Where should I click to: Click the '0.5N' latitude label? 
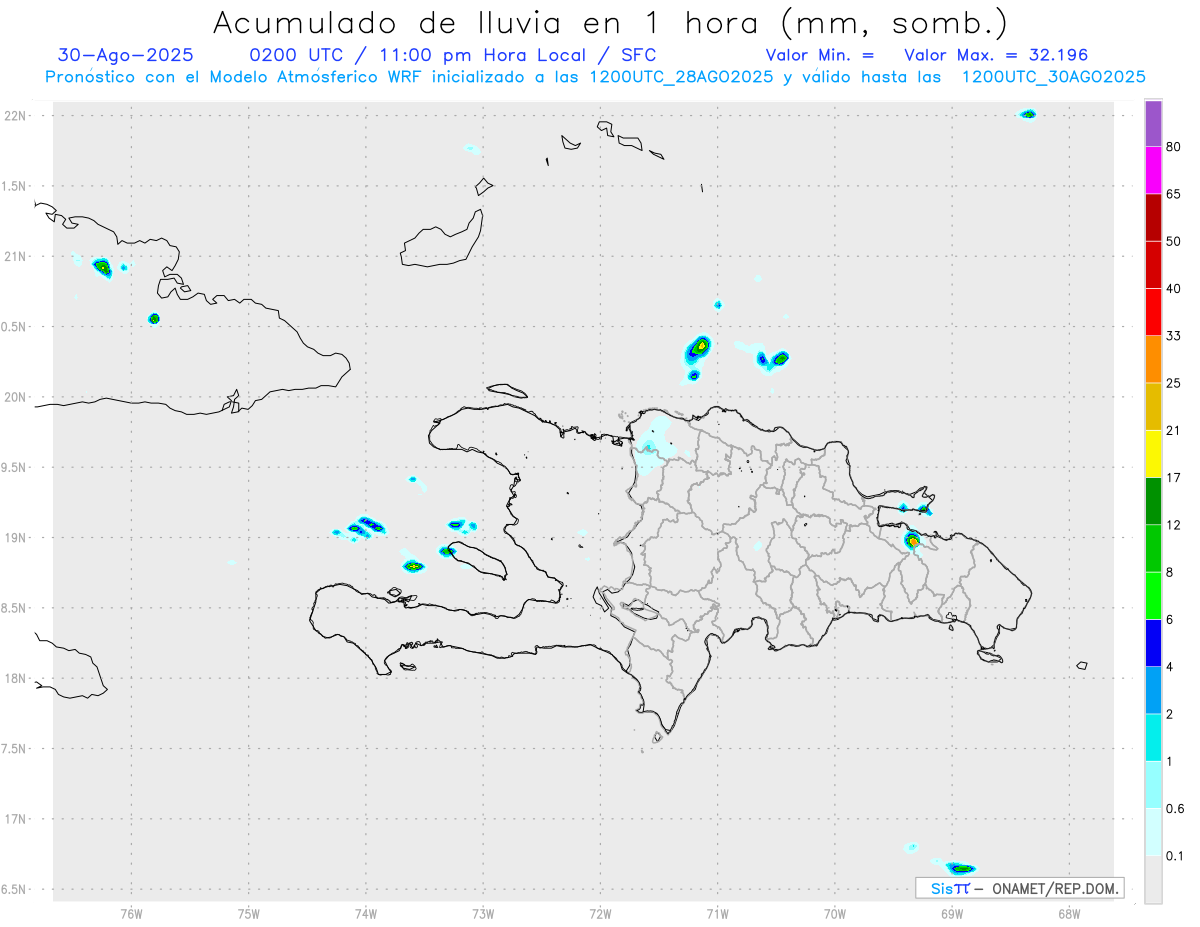click(x=15, y=327)
